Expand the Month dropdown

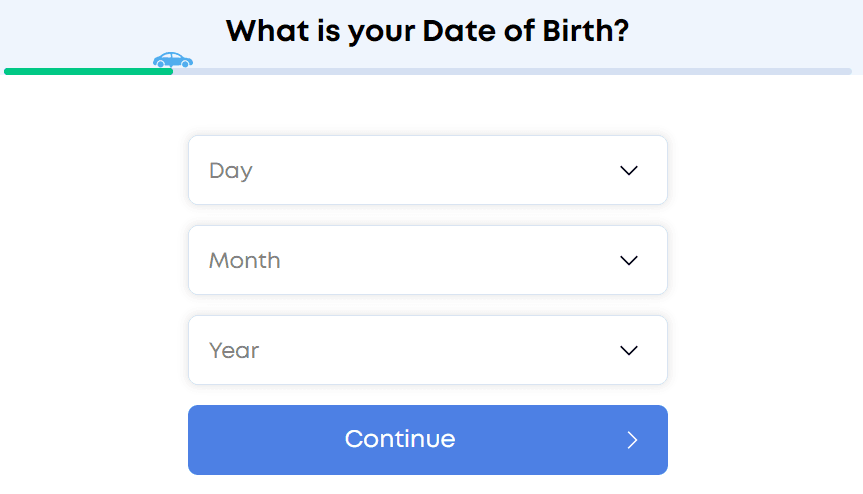427,261
